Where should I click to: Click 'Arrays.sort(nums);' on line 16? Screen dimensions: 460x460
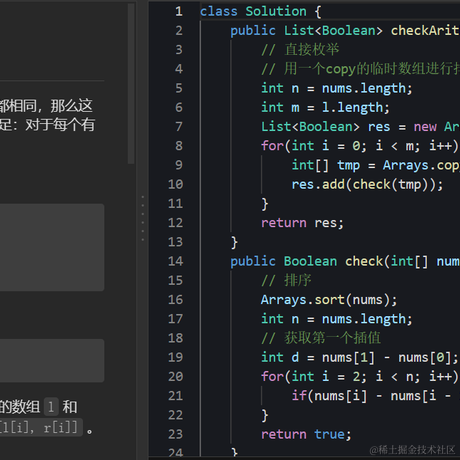(329, 300)
